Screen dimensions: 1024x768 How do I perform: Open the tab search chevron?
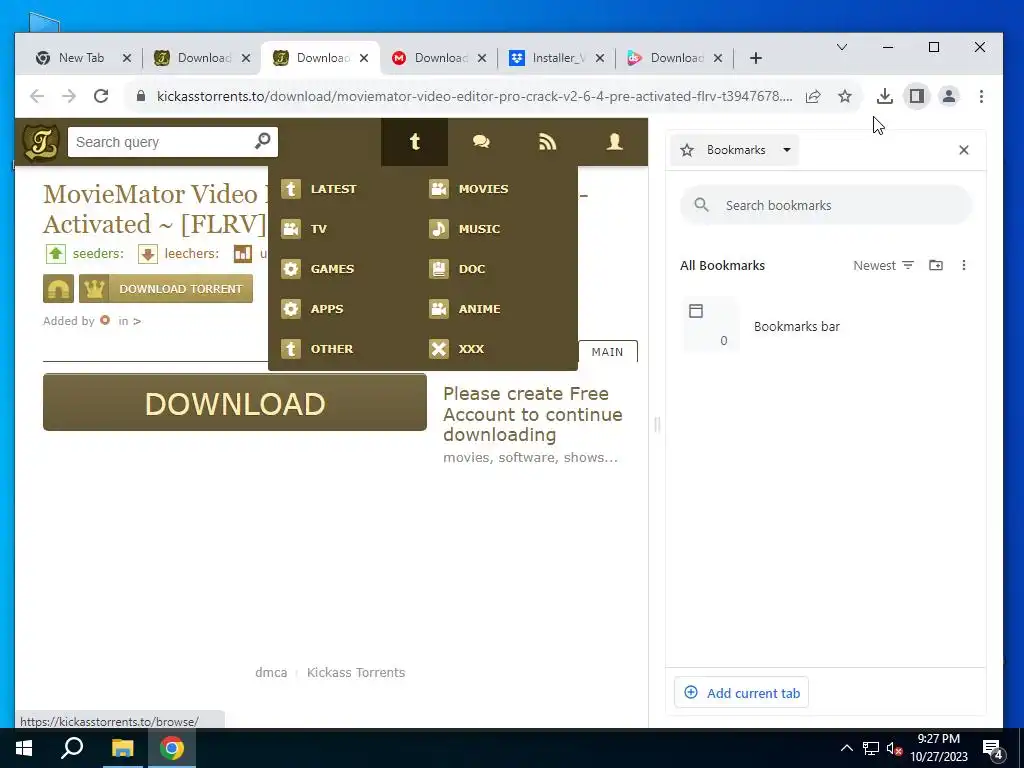click(x=842, y=47)
